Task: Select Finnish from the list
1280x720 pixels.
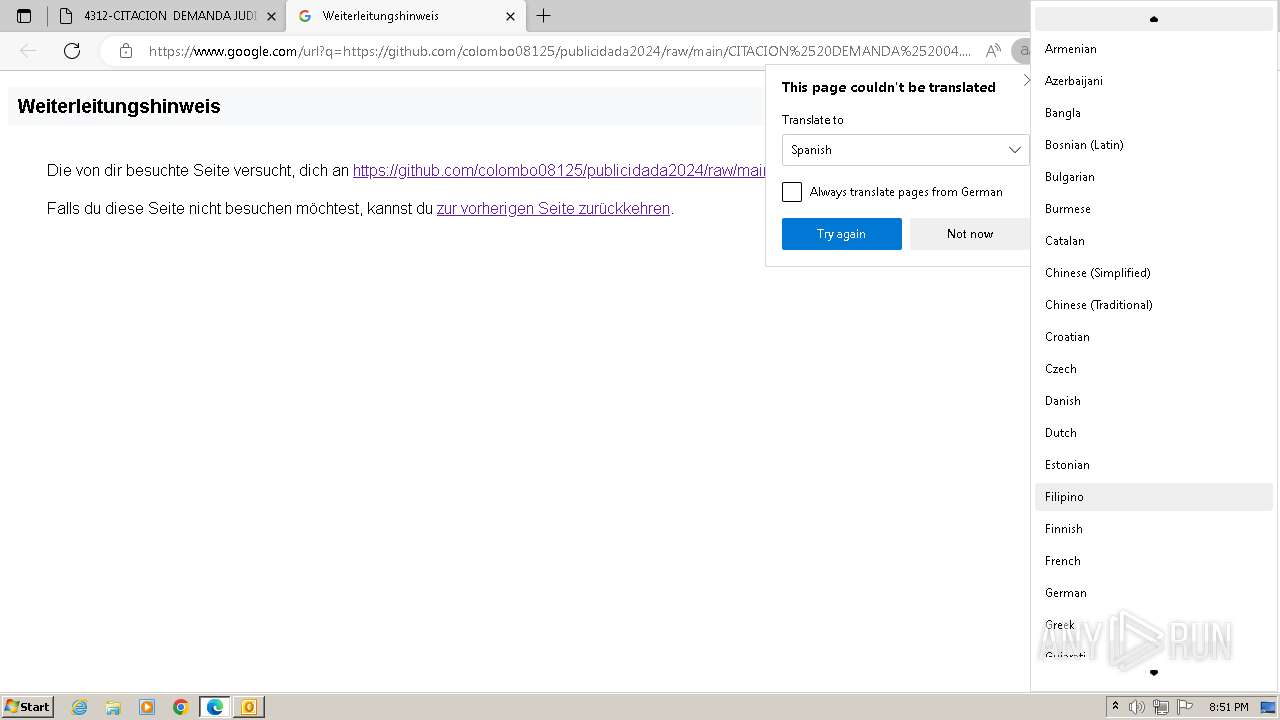Action: [1154, 529]
